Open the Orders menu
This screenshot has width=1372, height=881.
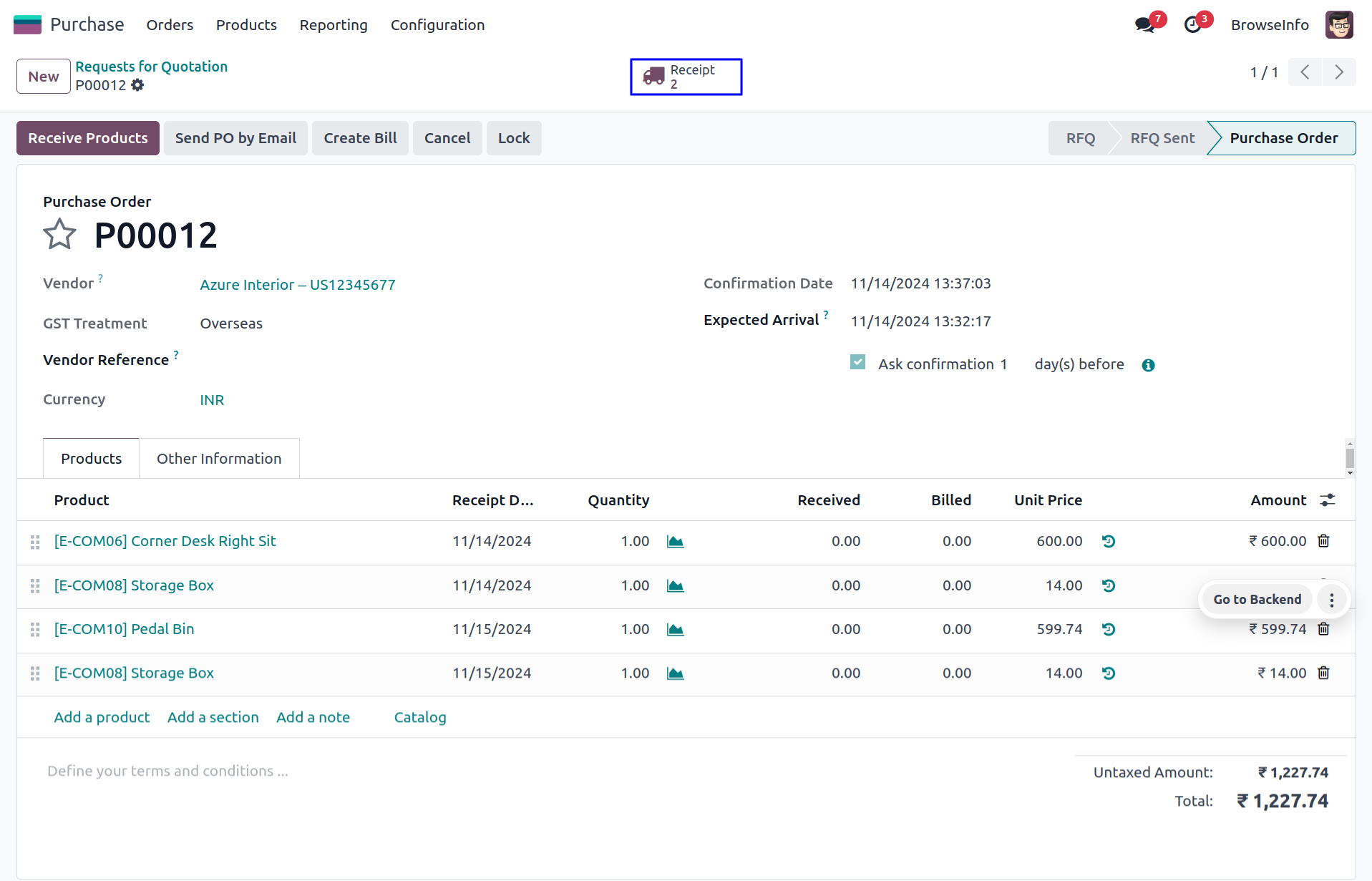[x=170, y=25]
